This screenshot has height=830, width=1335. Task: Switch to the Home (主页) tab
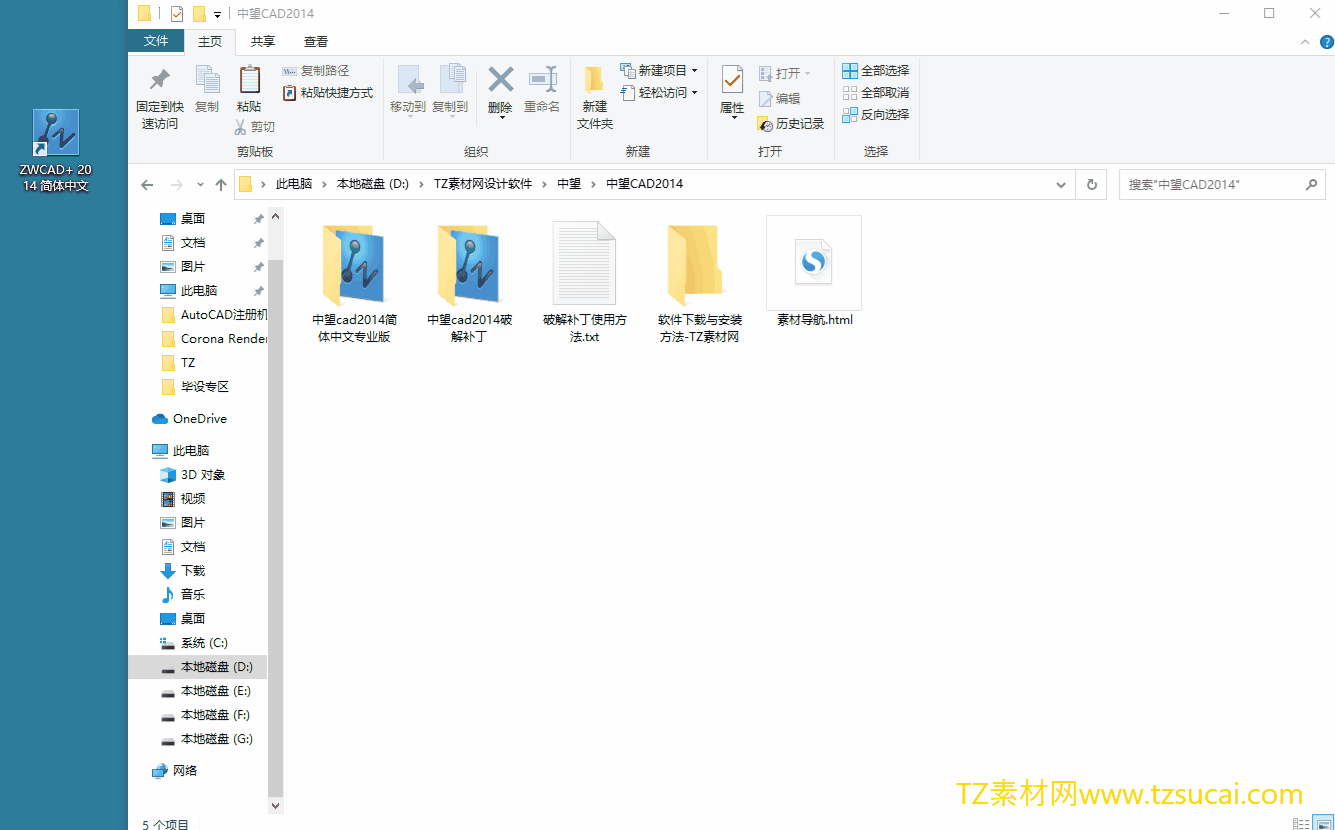(x=210, y=42)
